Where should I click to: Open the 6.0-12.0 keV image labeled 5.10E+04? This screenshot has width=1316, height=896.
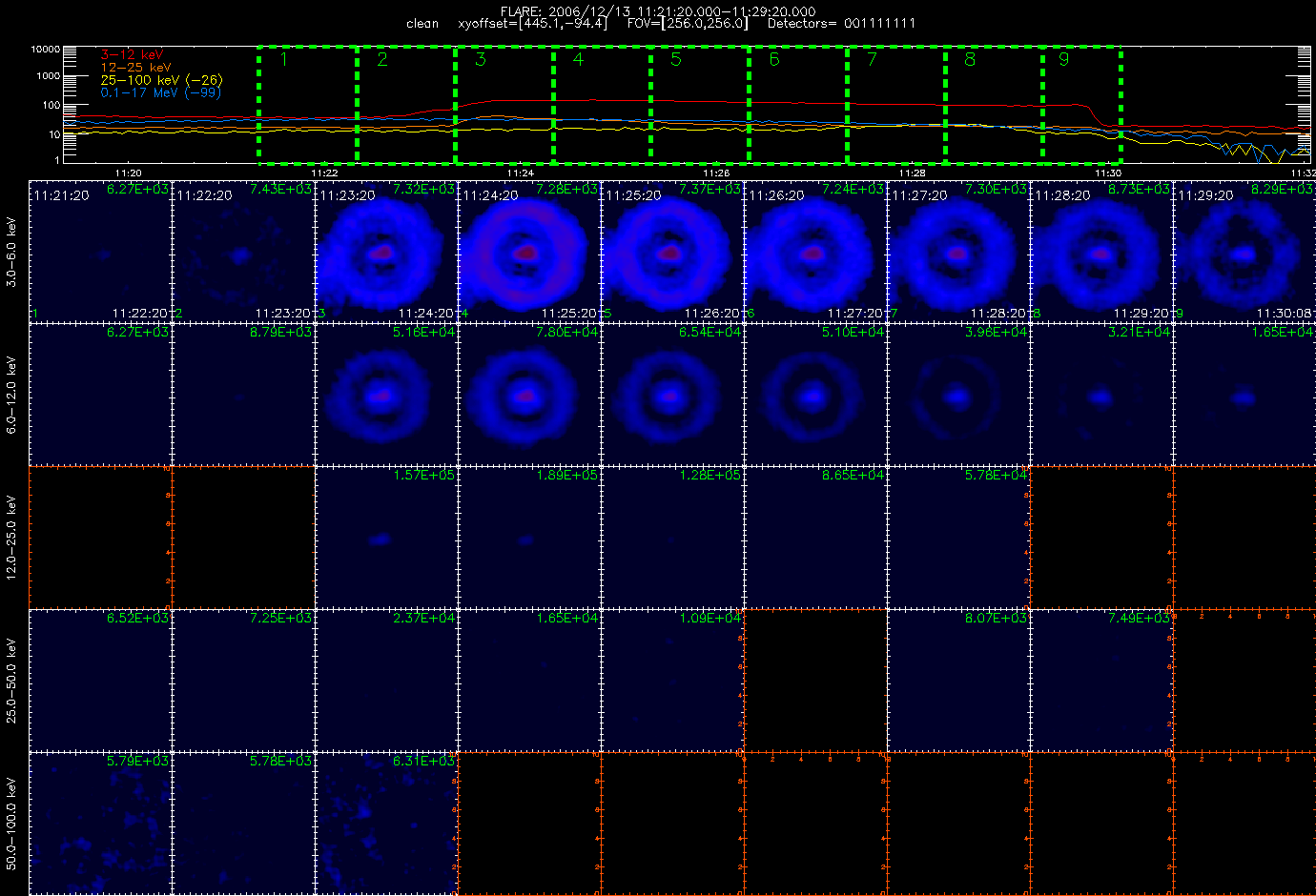point(815,394)
